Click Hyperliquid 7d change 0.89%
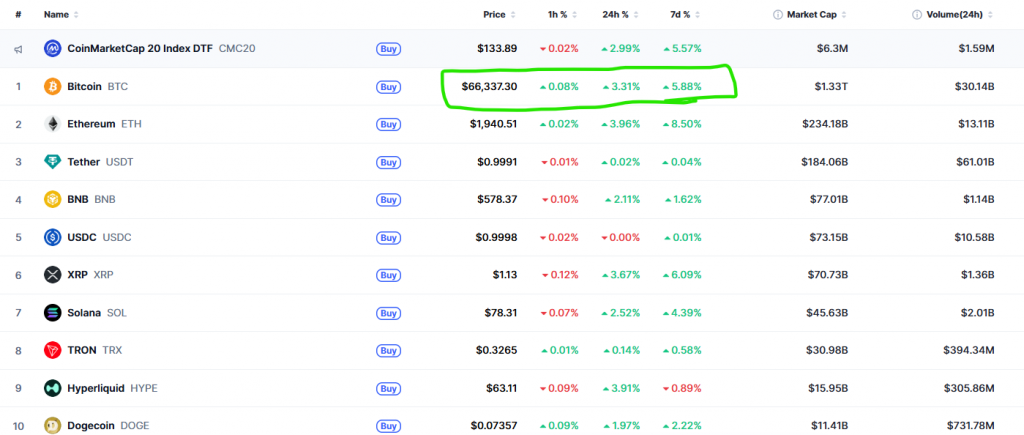 click(682, 389)
